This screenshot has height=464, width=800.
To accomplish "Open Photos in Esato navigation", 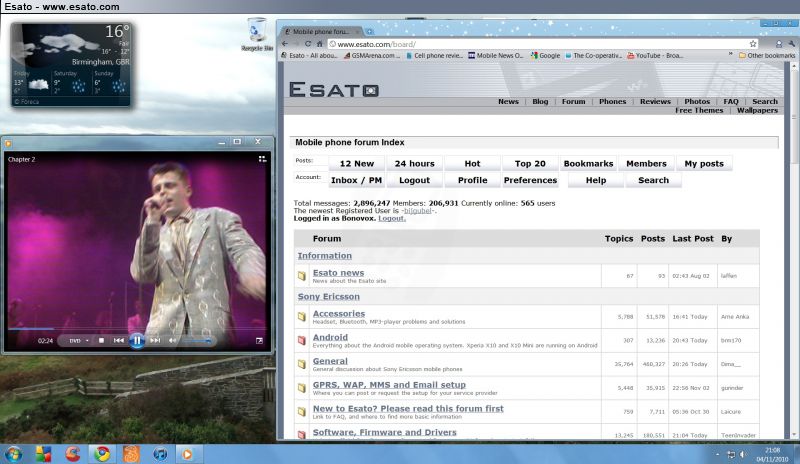I will pos(697,102).
